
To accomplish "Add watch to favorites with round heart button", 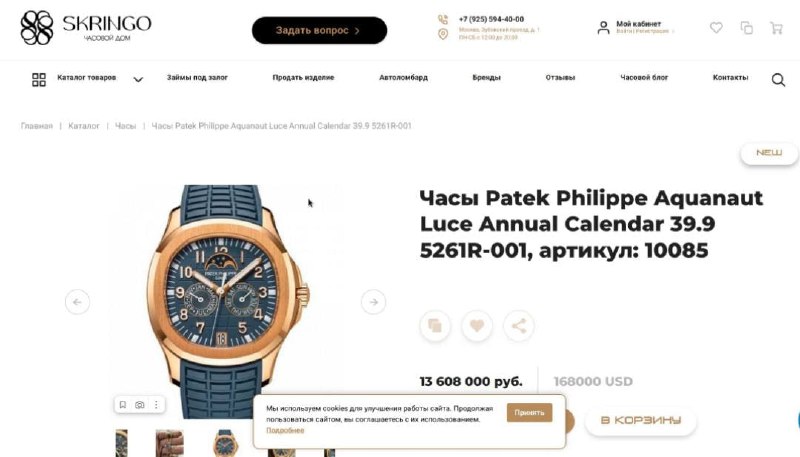I will [x=477, y=325].
